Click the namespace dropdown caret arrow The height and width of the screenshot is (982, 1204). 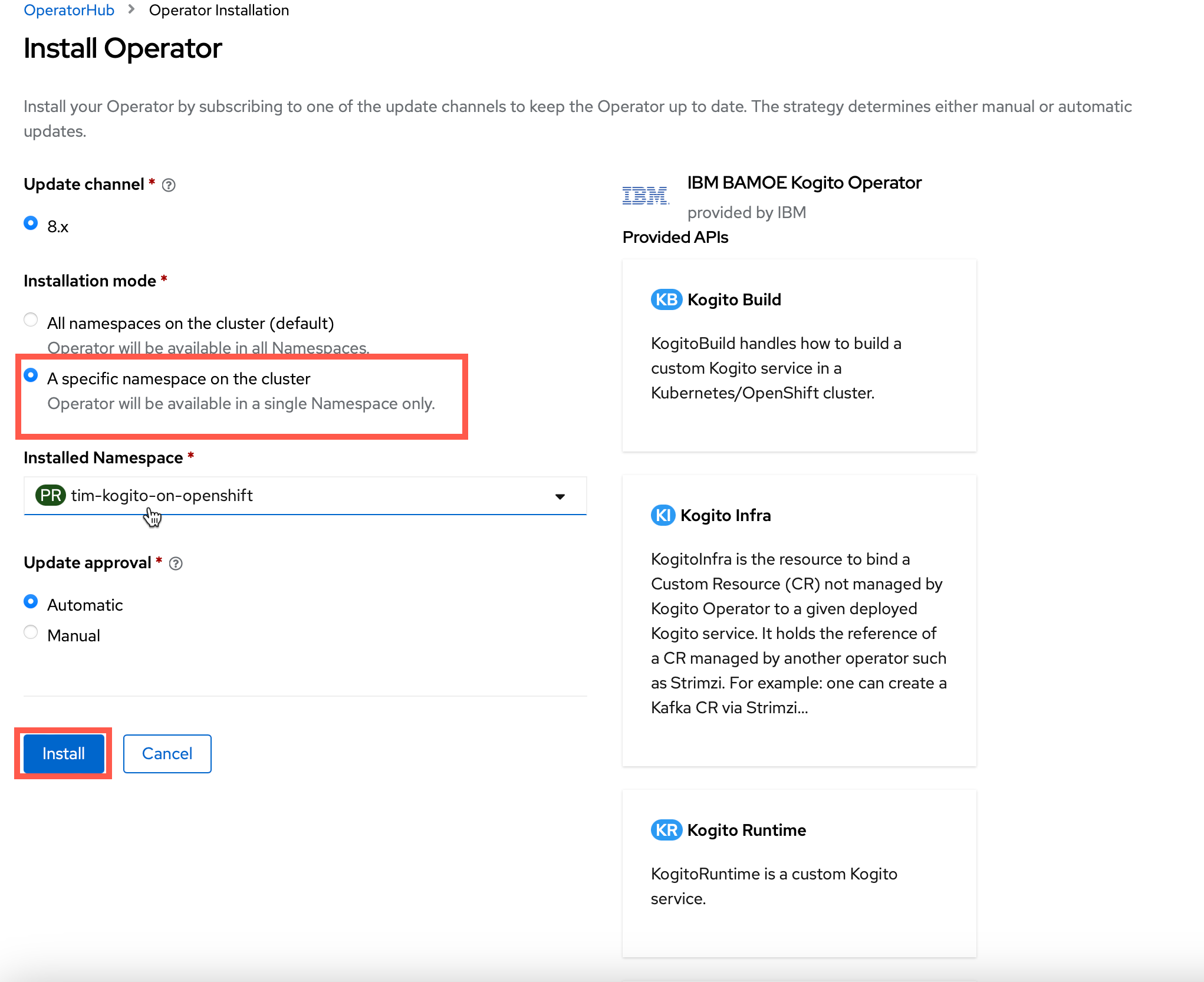(560, 496)
